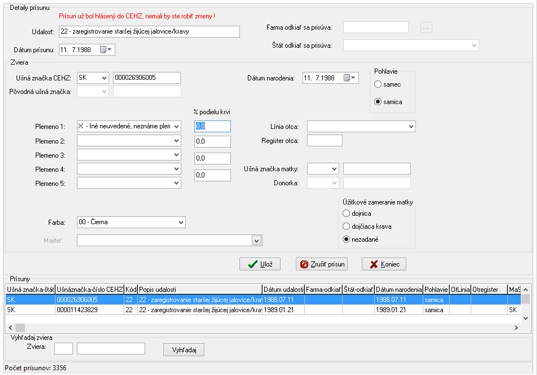Open calendar picker for Dátum prísunu

click(x=106, y=50)
